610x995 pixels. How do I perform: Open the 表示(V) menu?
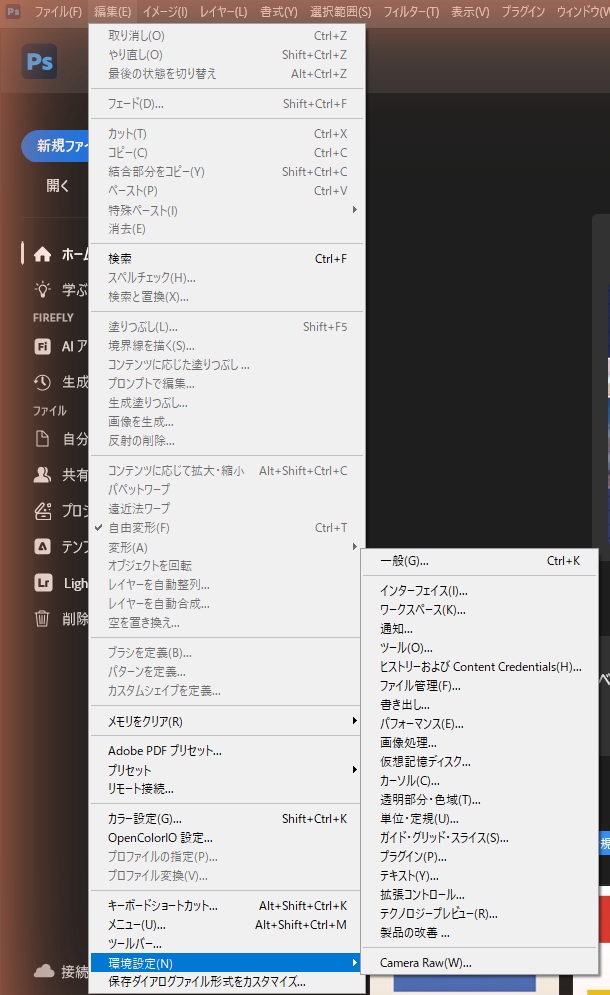[470, 11]
